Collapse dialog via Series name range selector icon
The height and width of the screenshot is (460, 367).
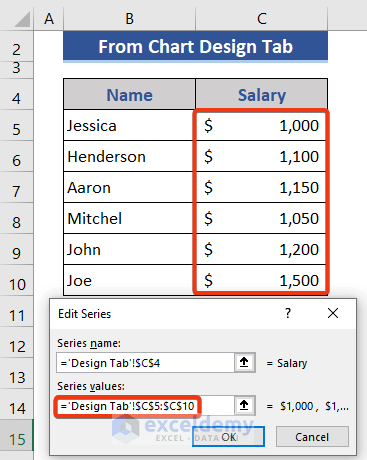point(244,362)
